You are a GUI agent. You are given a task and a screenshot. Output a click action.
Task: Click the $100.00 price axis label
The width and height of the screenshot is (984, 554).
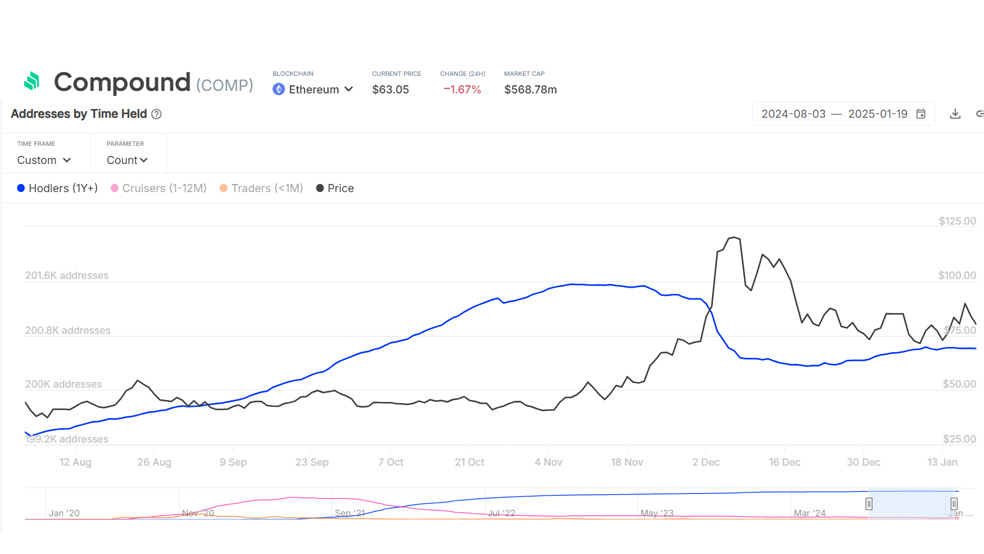point(958,275)
